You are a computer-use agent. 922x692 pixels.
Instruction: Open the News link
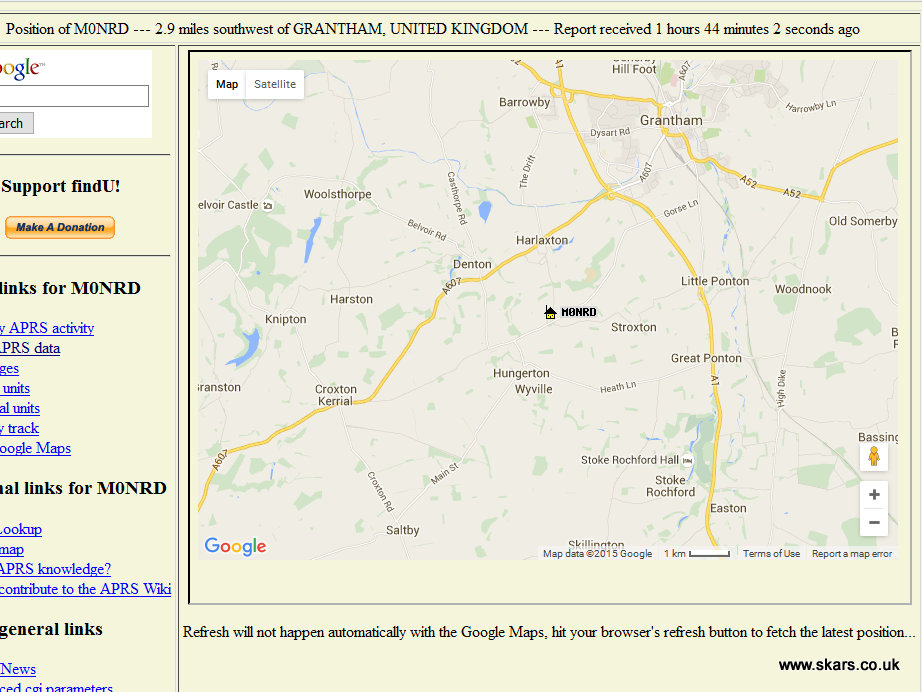18,669
